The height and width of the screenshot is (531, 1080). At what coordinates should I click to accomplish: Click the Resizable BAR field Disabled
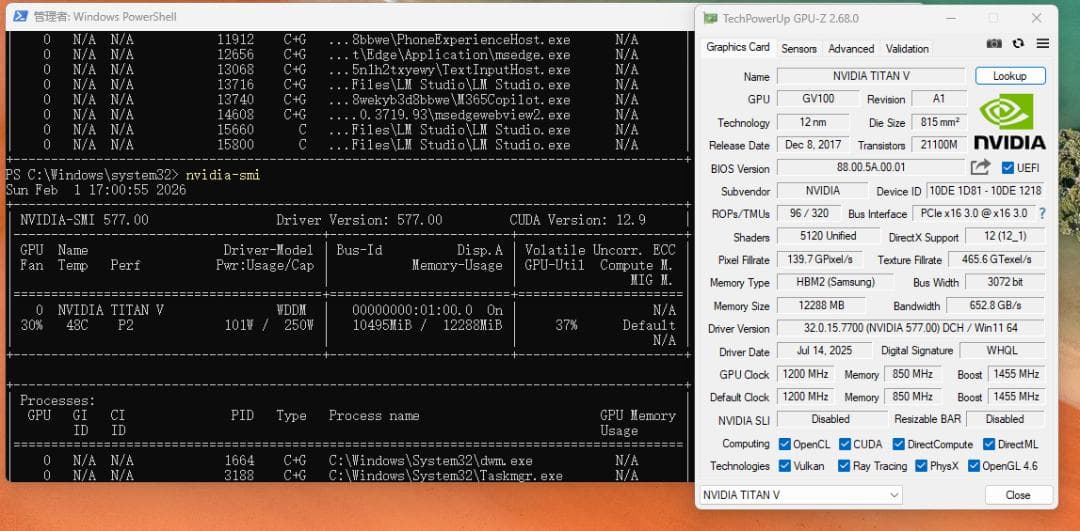coord(1005,419)
